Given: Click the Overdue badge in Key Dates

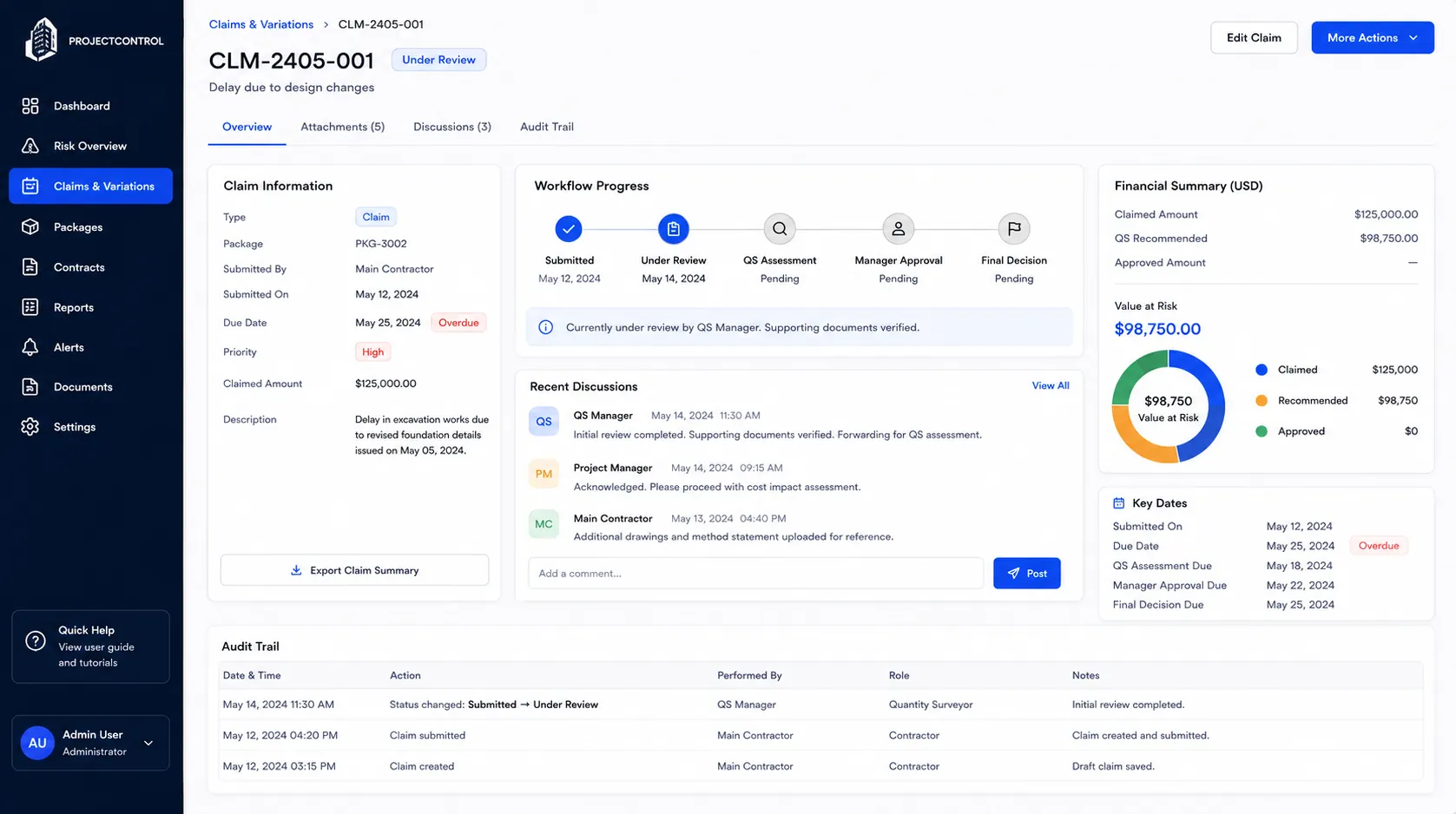Looking at the screenshot, I should pos(1379,546).
